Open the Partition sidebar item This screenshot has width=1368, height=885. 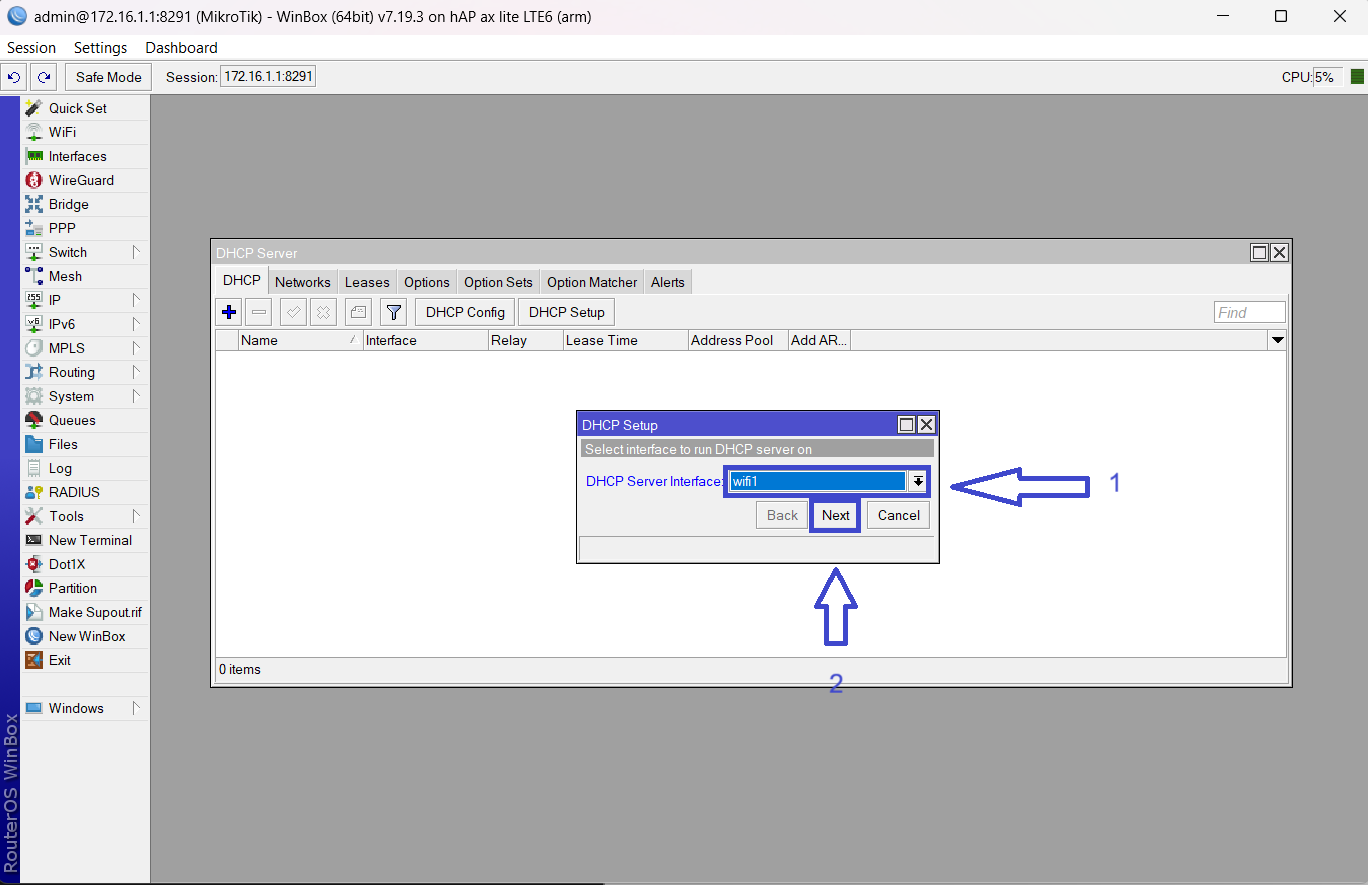(85, 588)
